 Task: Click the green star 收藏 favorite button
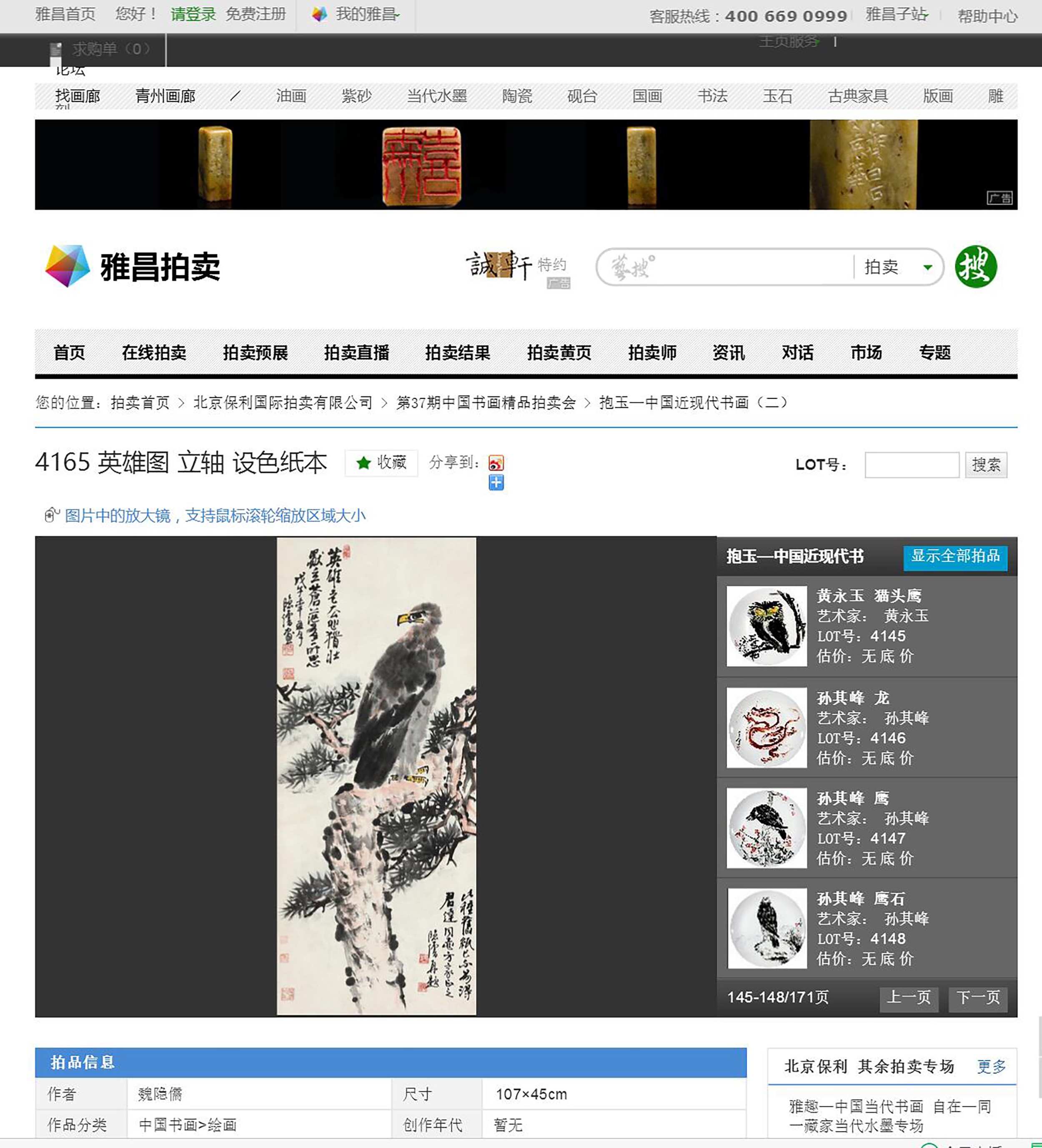[x=381, y=462]
